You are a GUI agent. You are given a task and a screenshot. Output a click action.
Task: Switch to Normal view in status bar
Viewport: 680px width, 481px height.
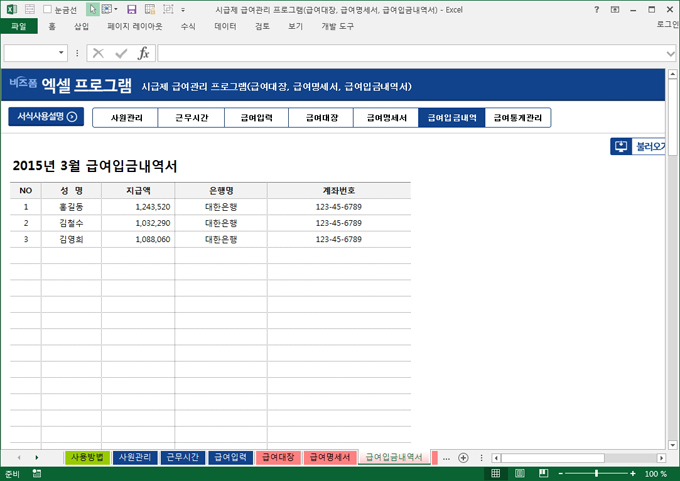(x=497, y=473)
